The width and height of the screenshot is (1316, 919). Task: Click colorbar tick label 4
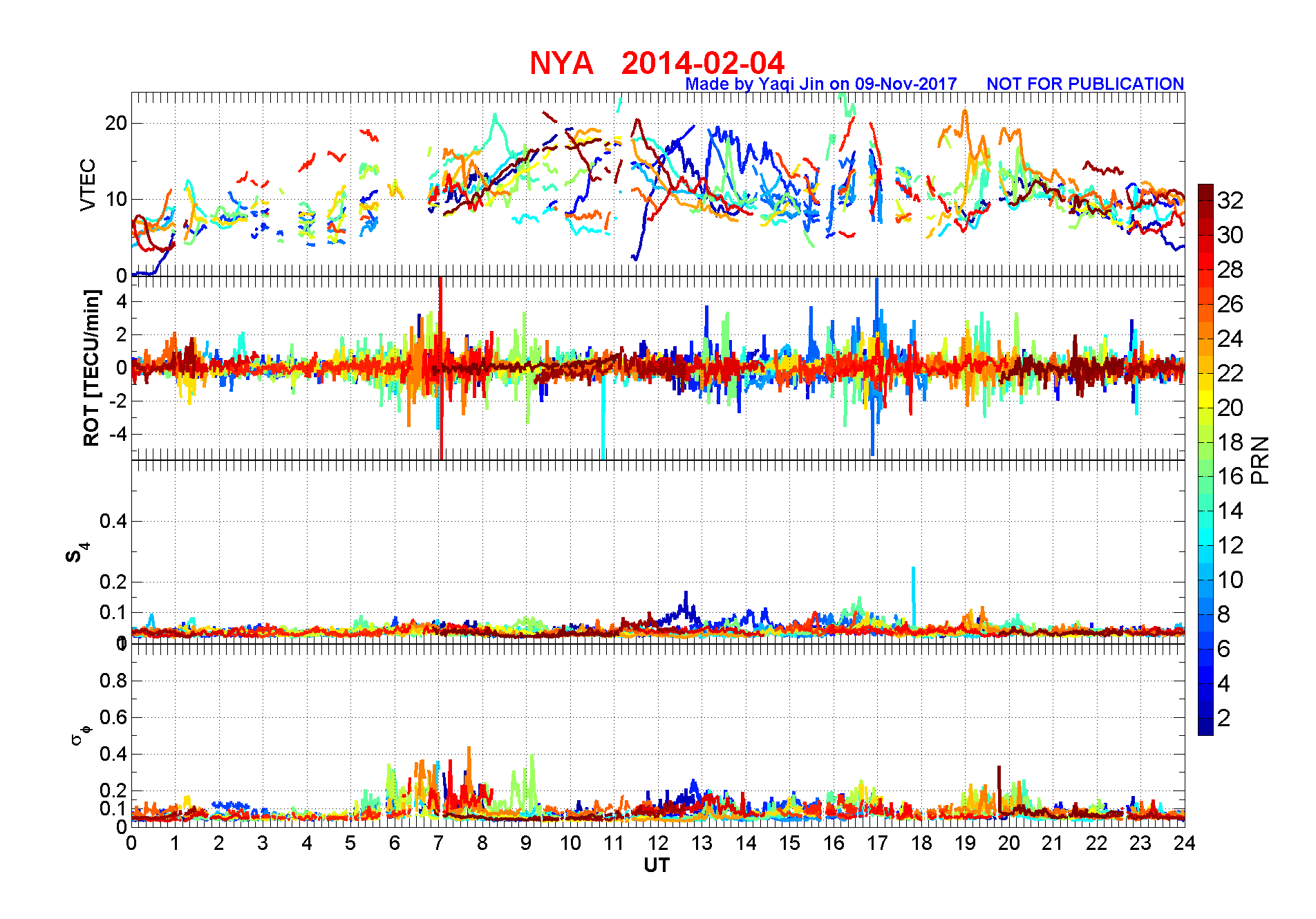[x=1224, y=683]
